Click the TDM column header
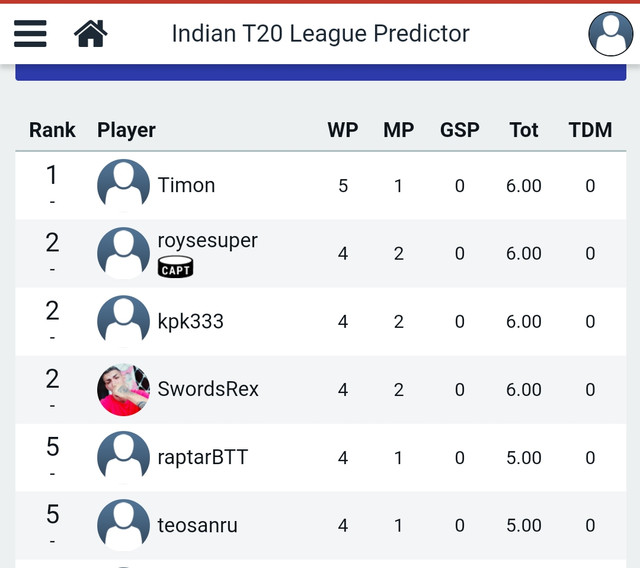 coord(590,130)
